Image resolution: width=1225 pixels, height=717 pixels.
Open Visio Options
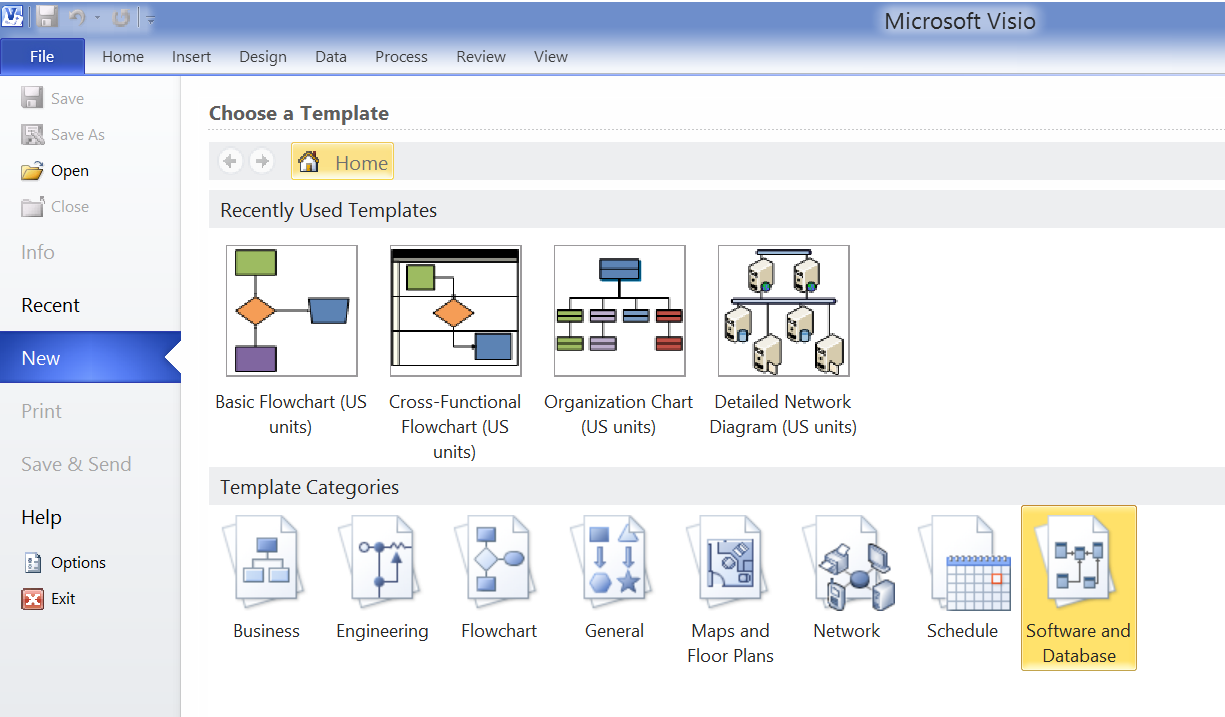click(x=65, y=563)
